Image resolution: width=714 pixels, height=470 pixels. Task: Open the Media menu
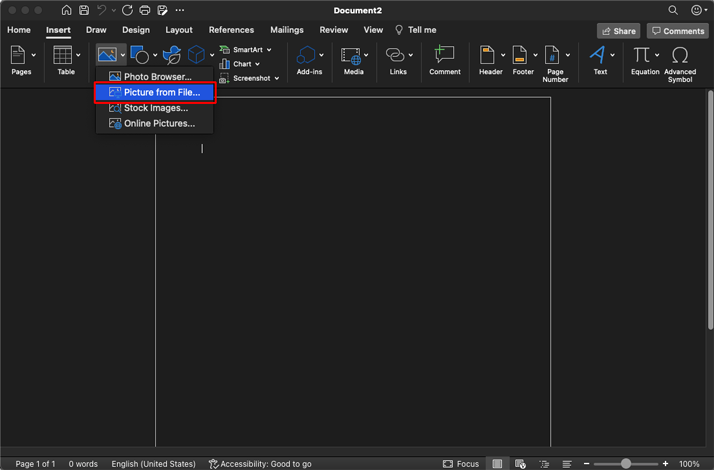[x=354, y=61]
